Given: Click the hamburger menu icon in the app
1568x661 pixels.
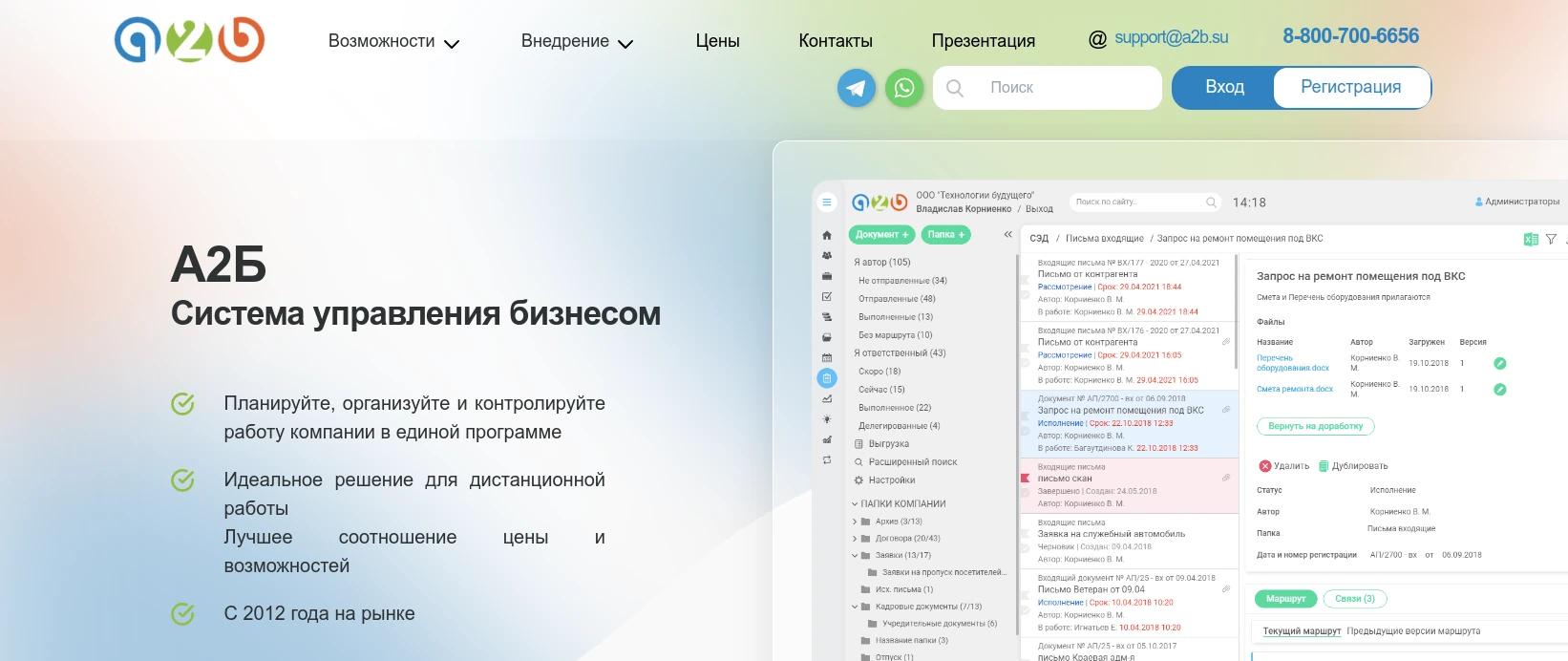Looking at the screenshot, I should (827, 203).
